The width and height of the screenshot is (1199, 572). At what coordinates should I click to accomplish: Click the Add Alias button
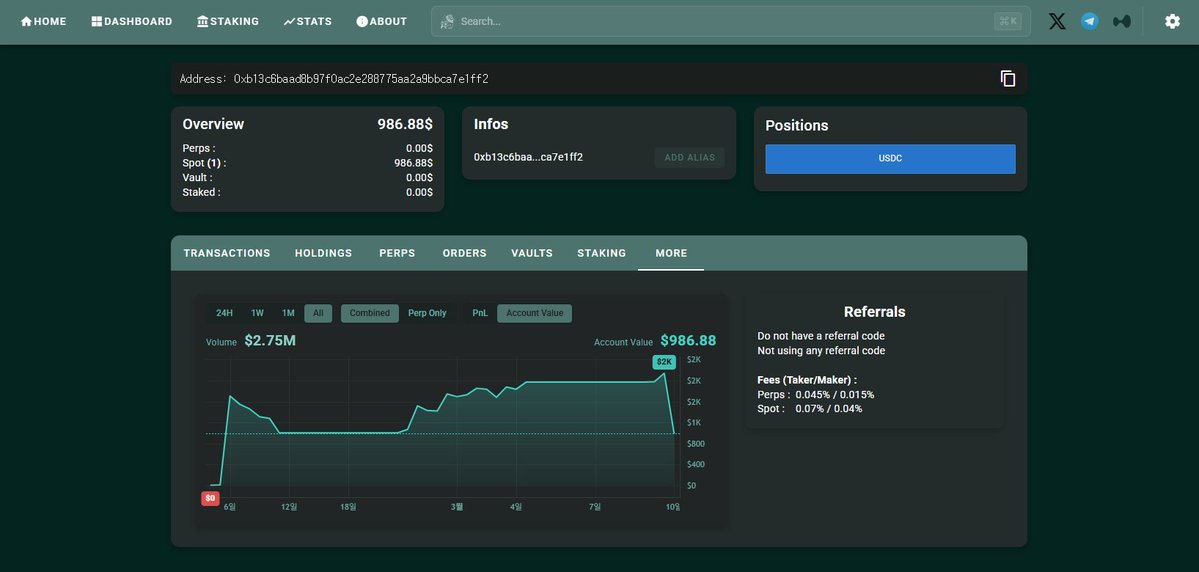[690, 158]
